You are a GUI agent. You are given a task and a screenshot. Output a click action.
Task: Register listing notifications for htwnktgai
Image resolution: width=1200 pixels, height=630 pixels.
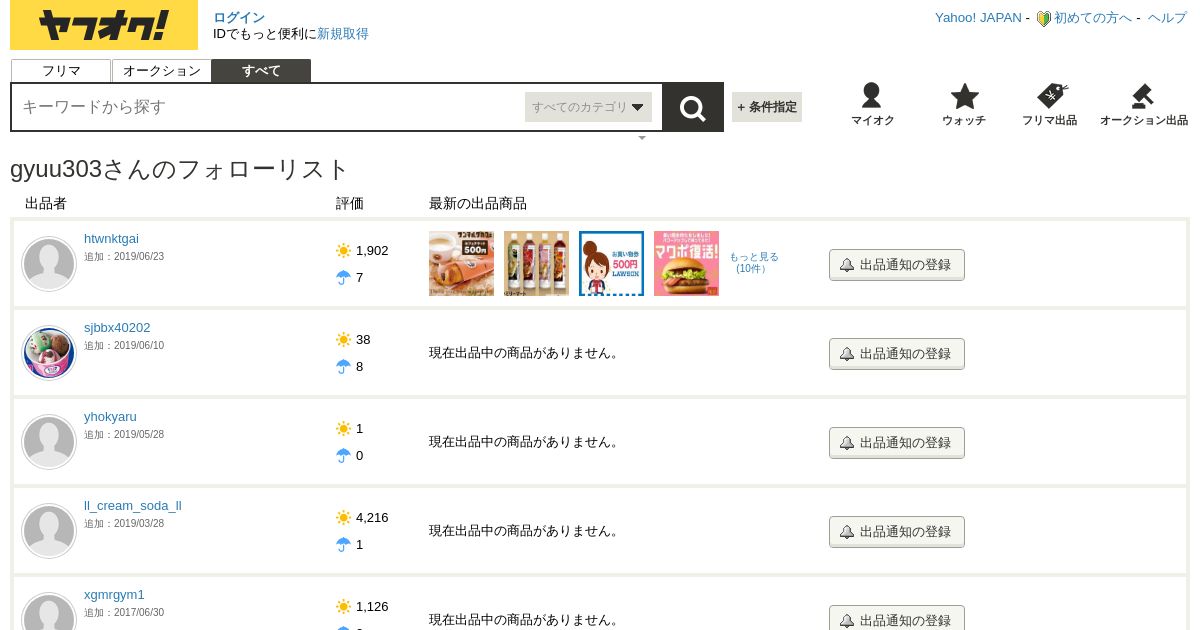tap(896, 265)
